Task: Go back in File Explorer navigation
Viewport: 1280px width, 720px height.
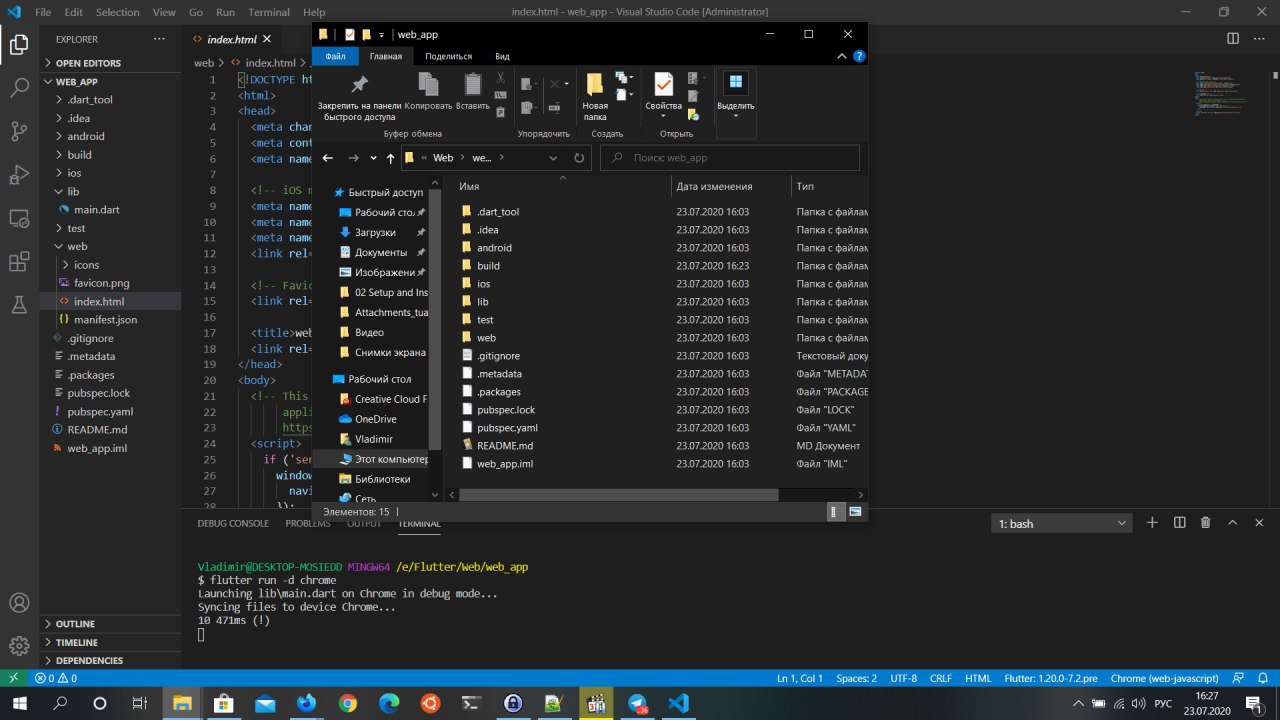Action: pyautogui.click(x=327, y=158)
